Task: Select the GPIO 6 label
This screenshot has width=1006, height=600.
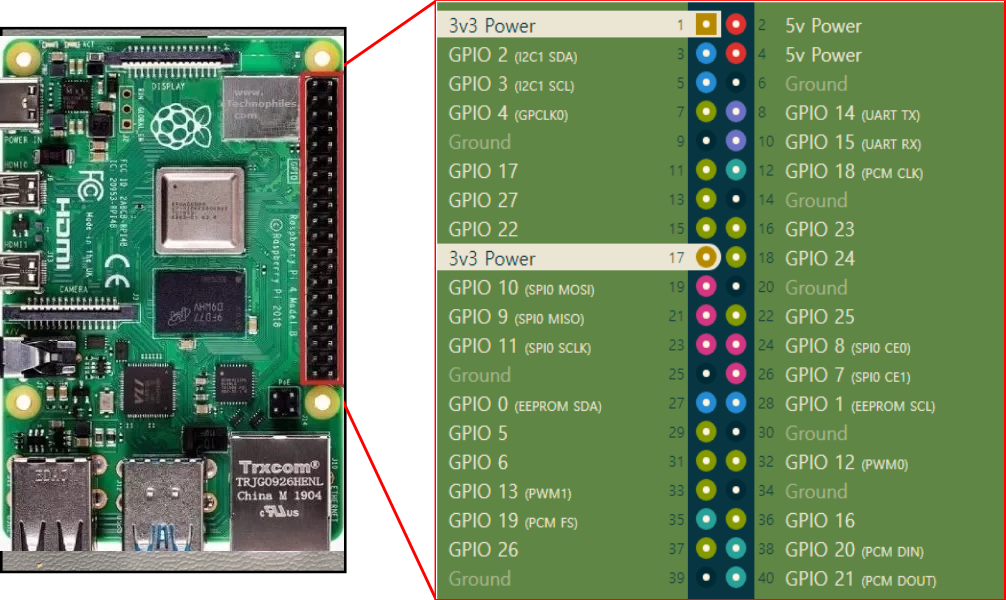Action: [478, 462]
